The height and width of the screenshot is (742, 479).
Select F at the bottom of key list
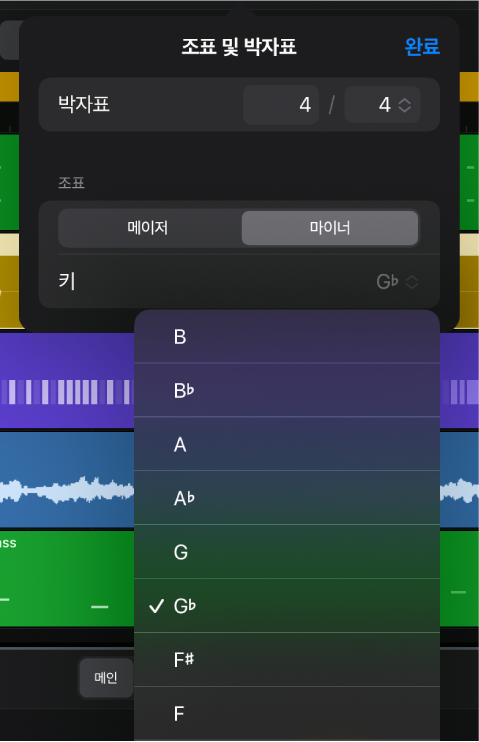tap(287, 714)
